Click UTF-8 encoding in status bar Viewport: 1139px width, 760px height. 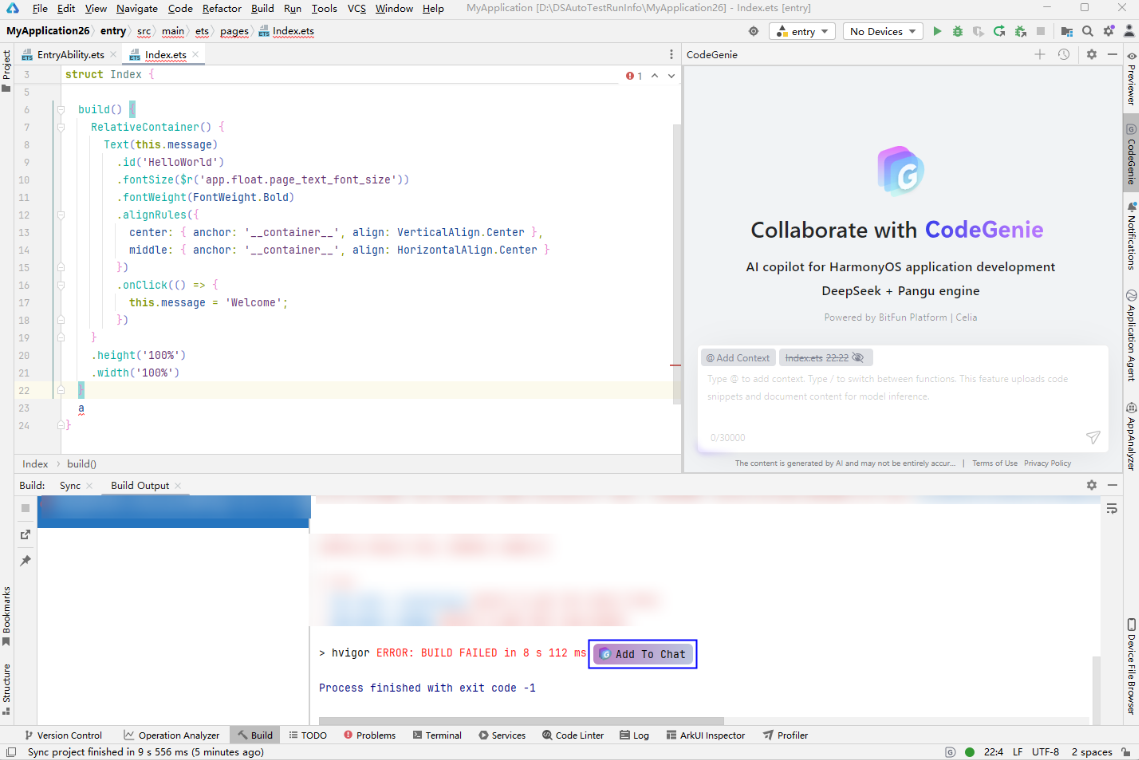click(1045, 752)
